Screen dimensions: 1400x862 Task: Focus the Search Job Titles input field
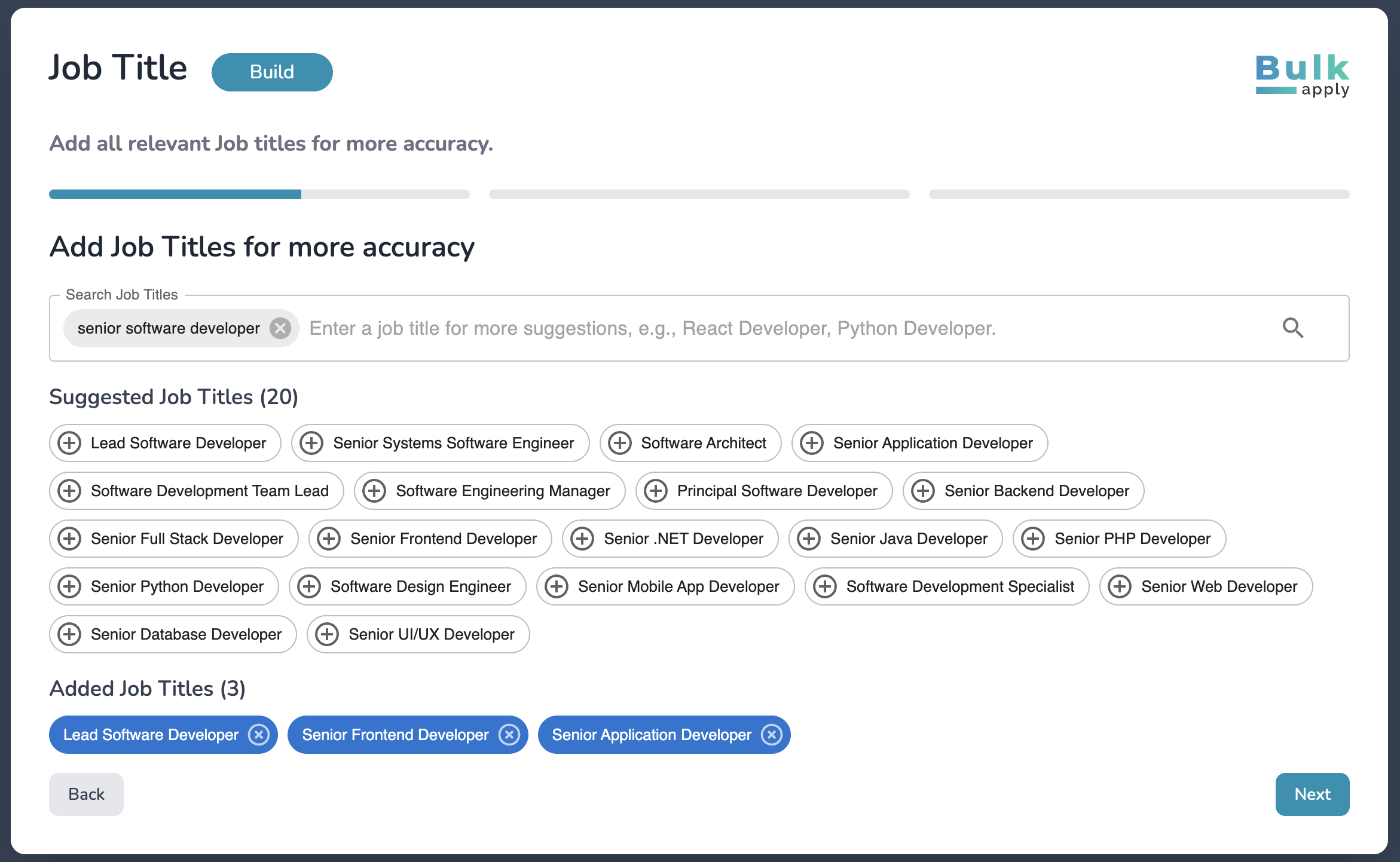(x=652, y=328)
